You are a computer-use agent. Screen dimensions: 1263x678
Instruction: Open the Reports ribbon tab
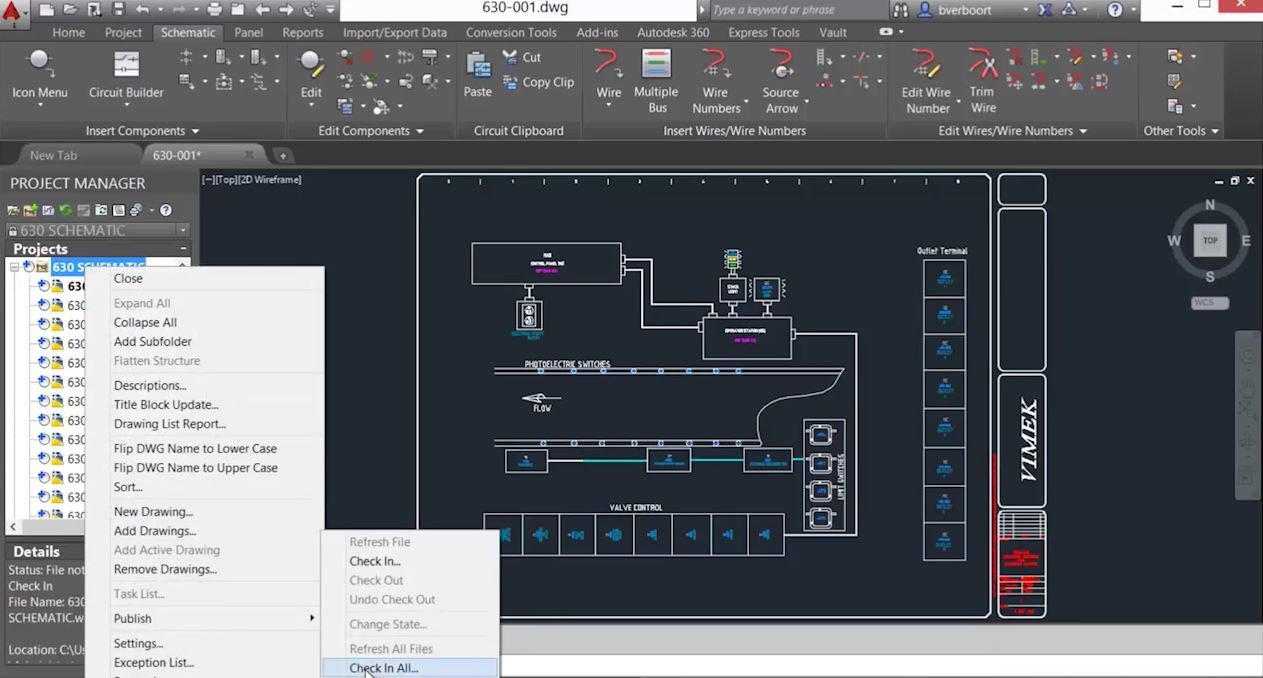(x=302, y=32)
